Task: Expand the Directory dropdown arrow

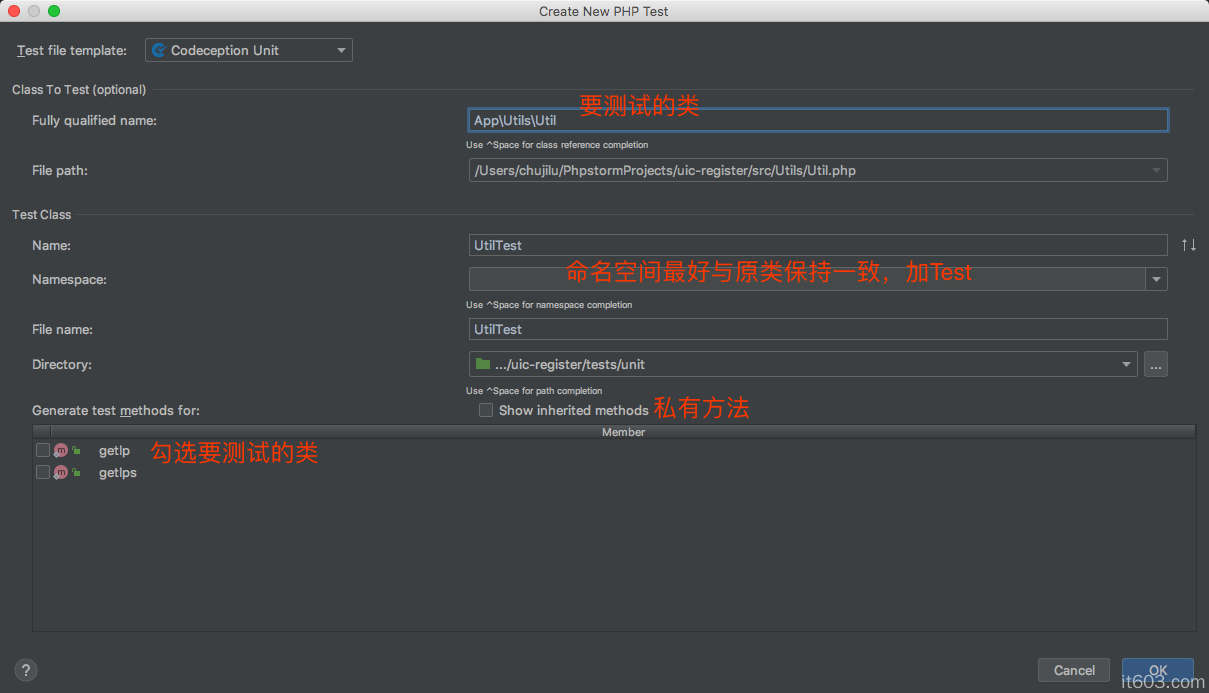Action: pyautogui.click(x=1126, y=365)
